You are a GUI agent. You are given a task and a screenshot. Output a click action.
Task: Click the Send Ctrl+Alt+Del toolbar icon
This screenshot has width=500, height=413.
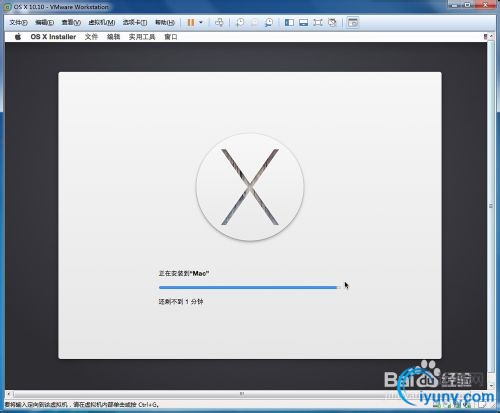coord(219,22)
